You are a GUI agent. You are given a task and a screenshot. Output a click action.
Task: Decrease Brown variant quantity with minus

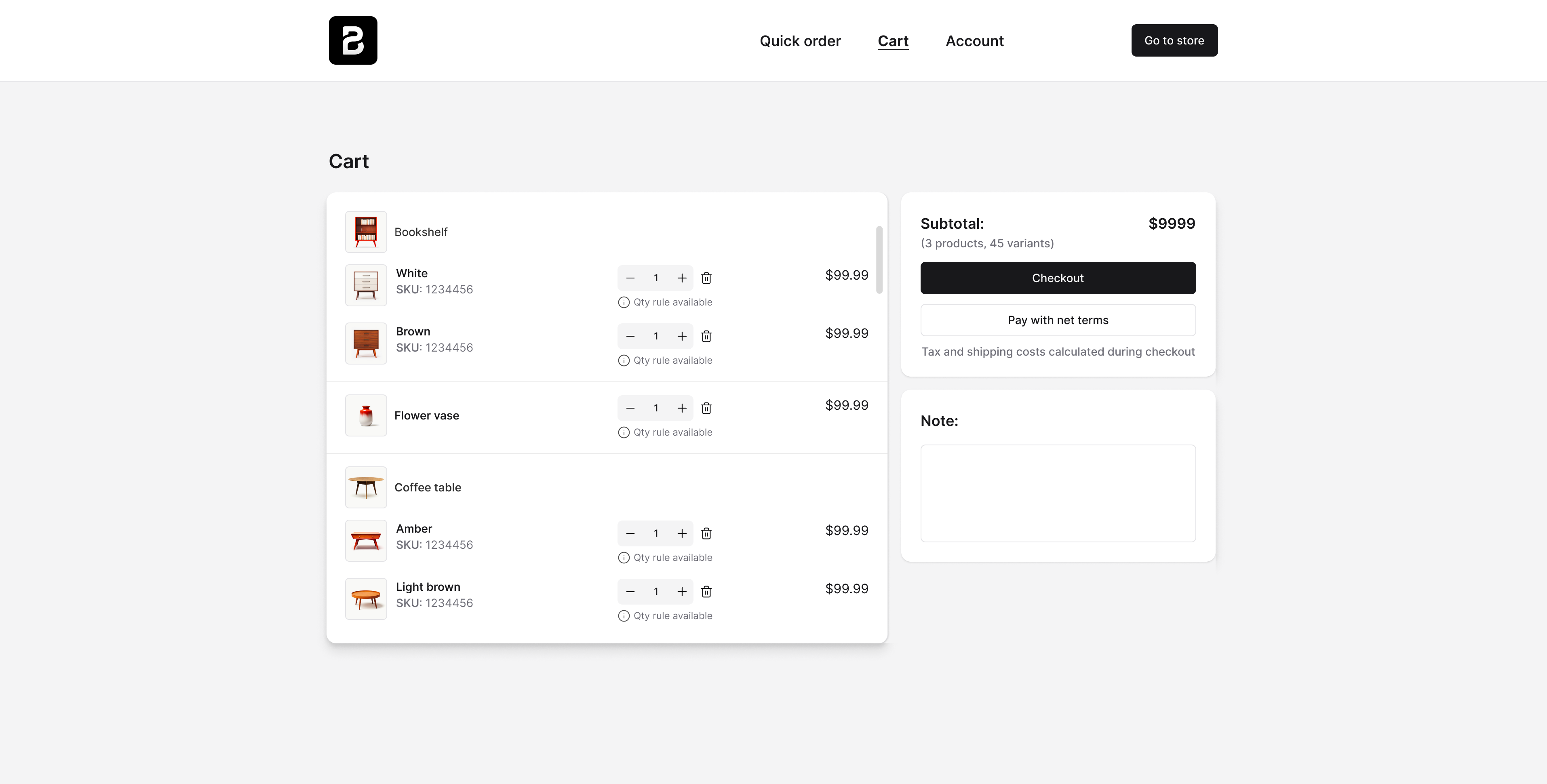[x=630, y=336]
